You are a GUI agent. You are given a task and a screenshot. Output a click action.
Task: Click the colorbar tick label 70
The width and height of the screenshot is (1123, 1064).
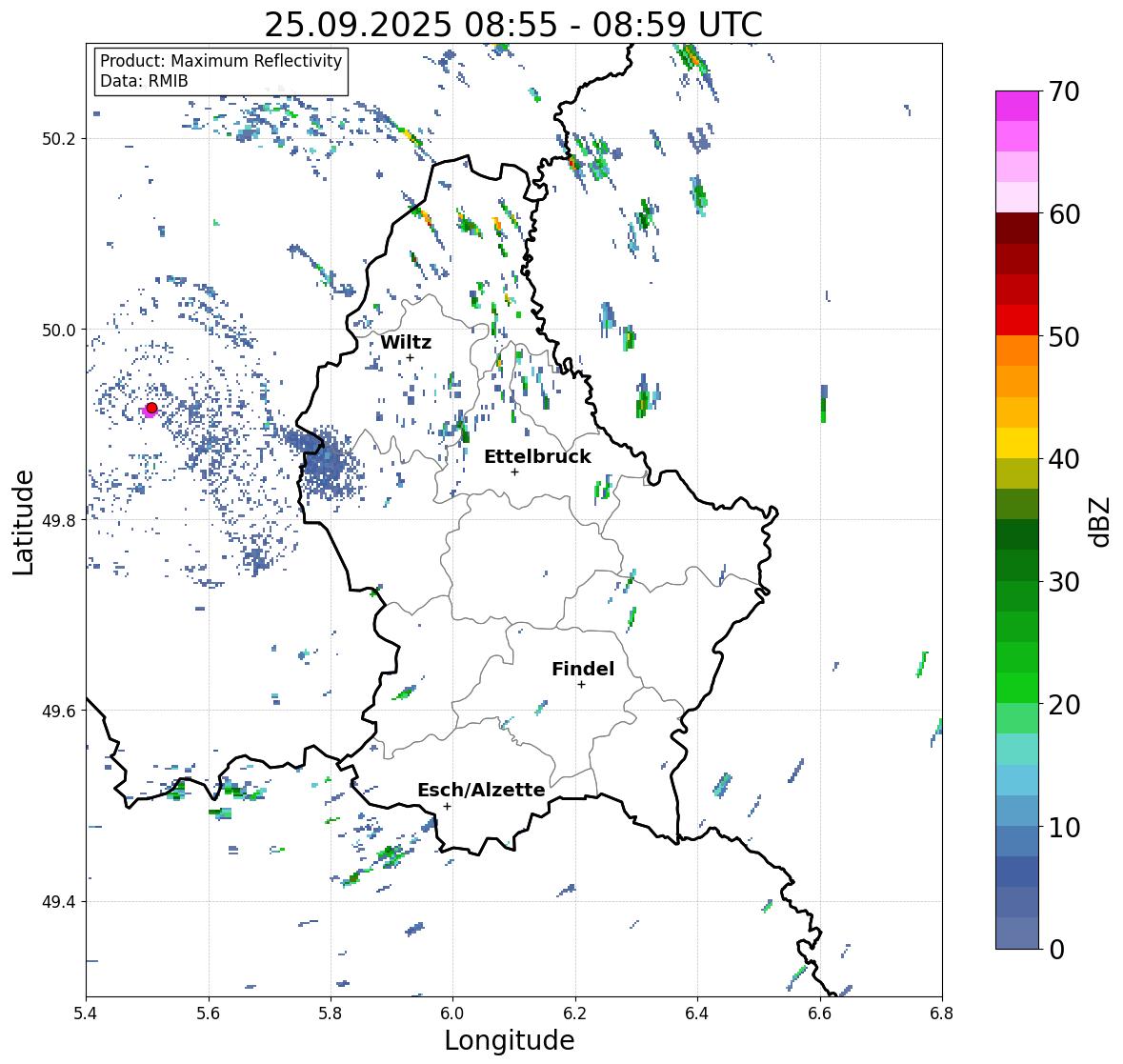coord(1064,91)
